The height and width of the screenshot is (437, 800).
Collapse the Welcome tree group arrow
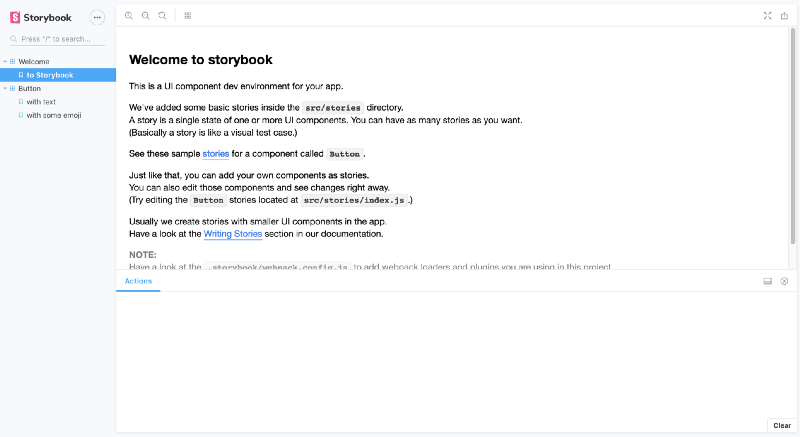tap(5, 61)
